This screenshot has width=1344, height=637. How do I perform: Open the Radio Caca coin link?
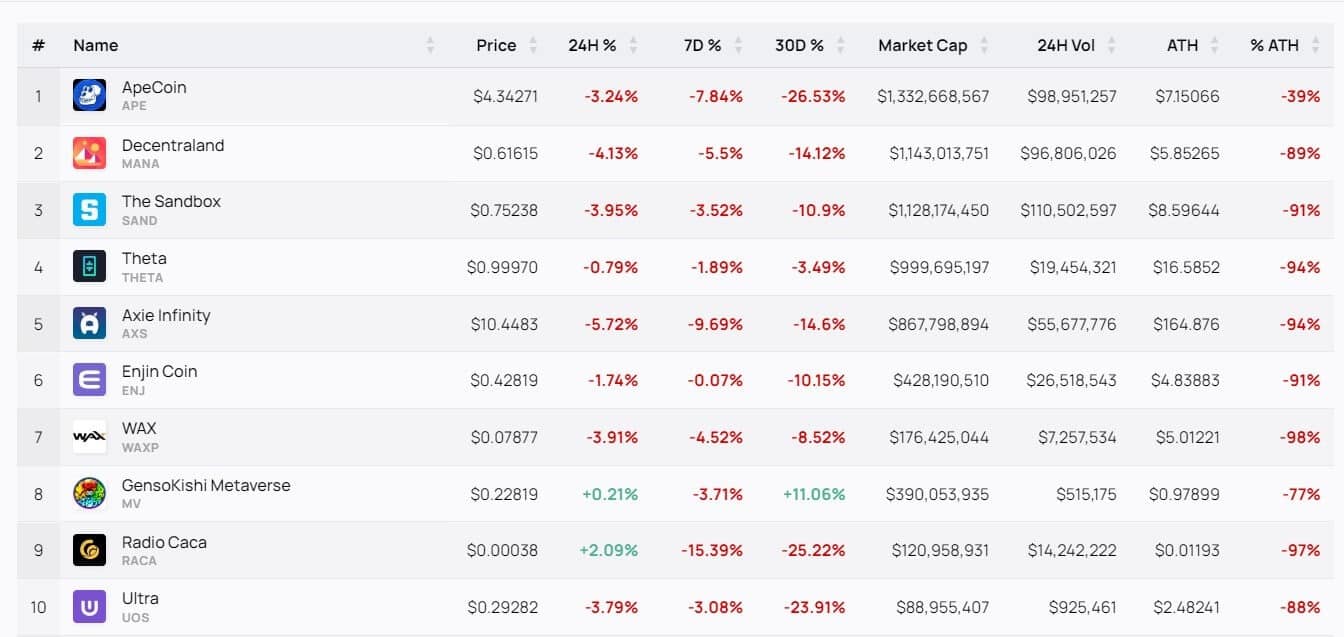[164, 542]
